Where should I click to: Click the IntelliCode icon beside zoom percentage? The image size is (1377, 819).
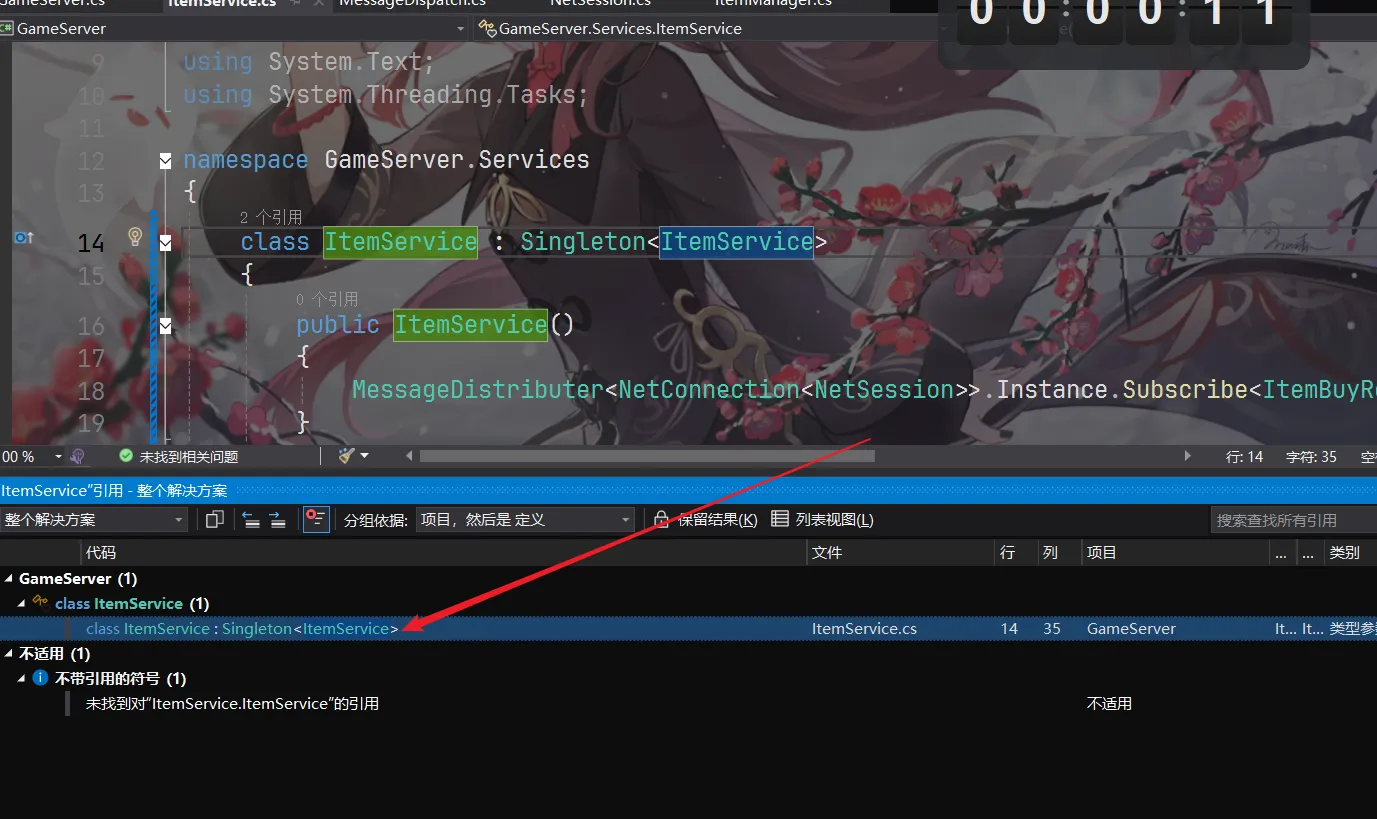point(77,456)
